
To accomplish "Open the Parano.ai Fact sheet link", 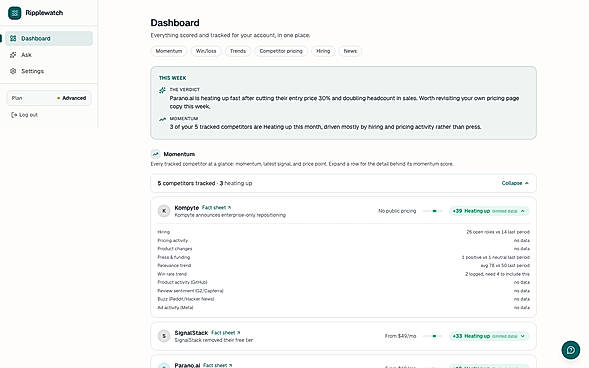I will pos(217,365).
